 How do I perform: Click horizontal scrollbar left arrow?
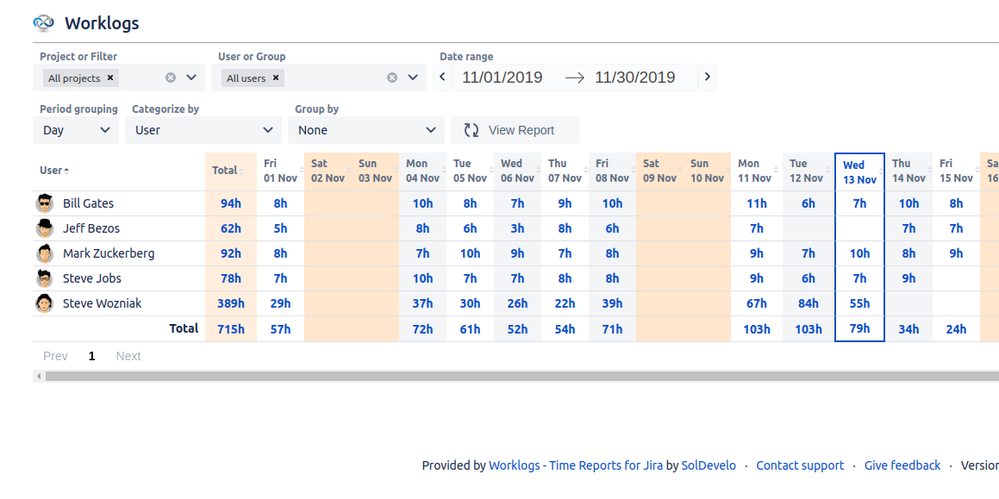click(39, 377)
